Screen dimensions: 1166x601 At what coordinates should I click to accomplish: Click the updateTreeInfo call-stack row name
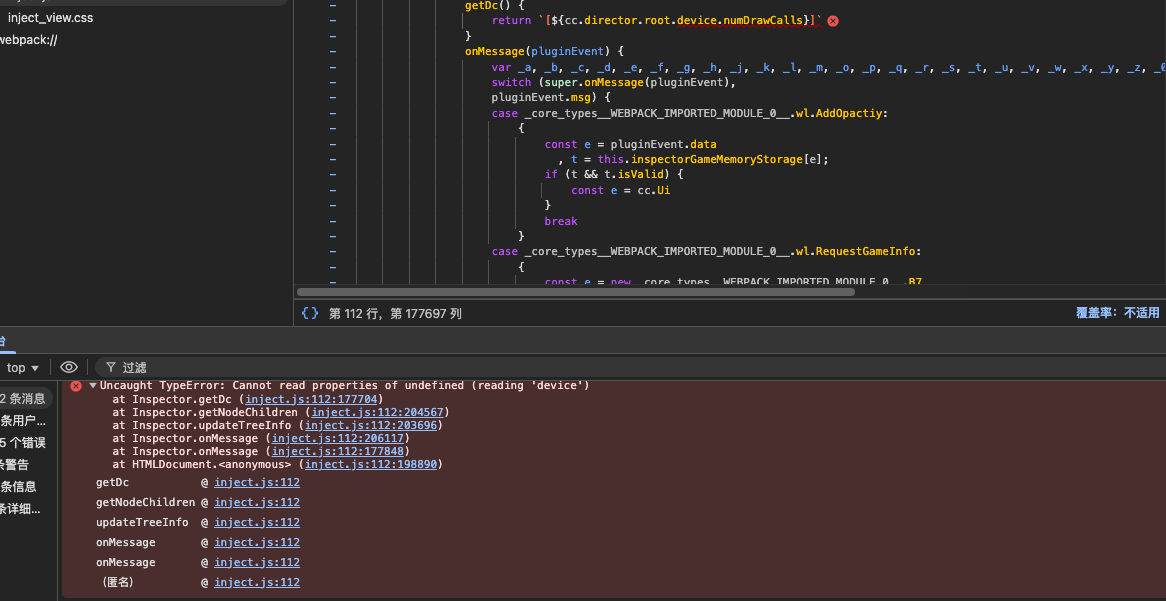(x=142, y=522)
